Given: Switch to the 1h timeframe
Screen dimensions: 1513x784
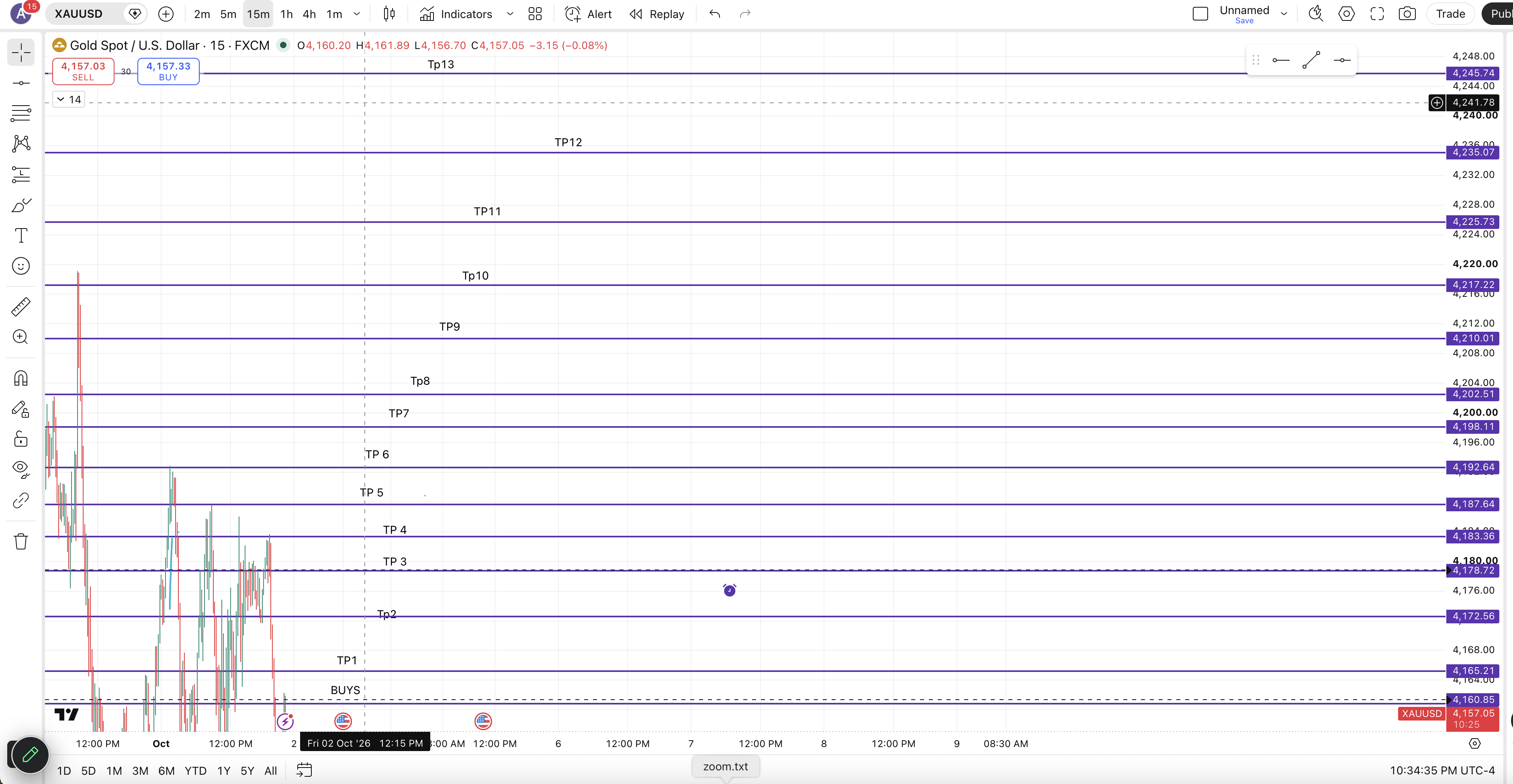Looking at the screenshot, I should 286,14.
